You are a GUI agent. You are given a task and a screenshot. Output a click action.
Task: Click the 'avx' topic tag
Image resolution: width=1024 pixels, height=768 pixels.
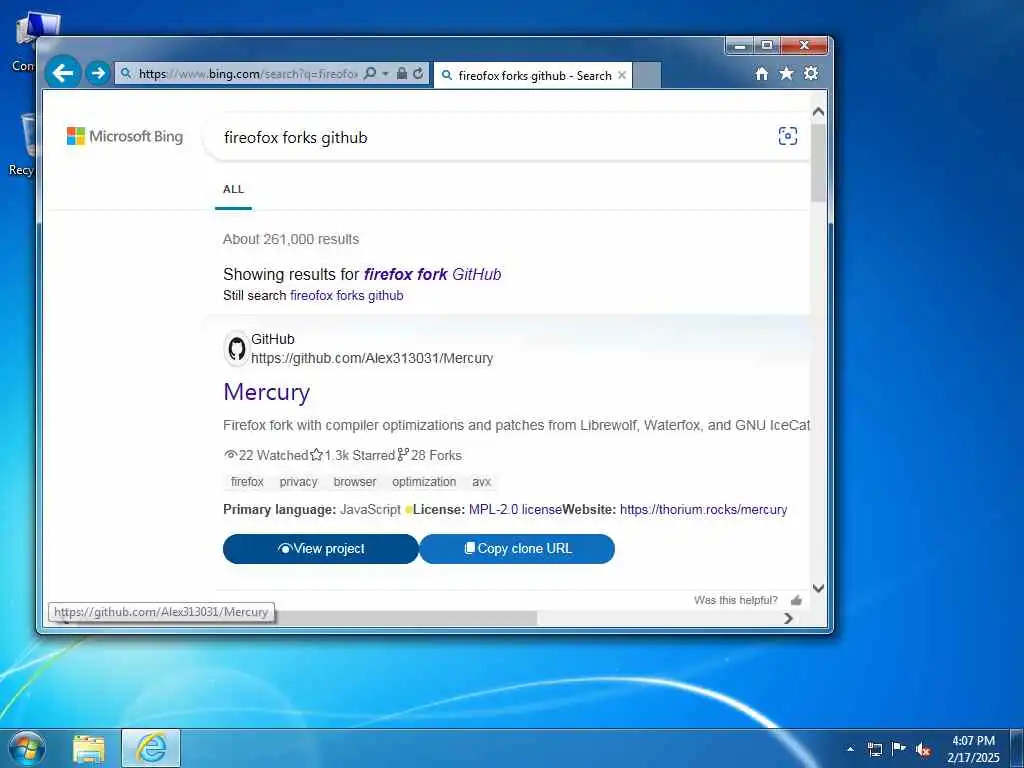pyautogui.click(x=481, y=482)
